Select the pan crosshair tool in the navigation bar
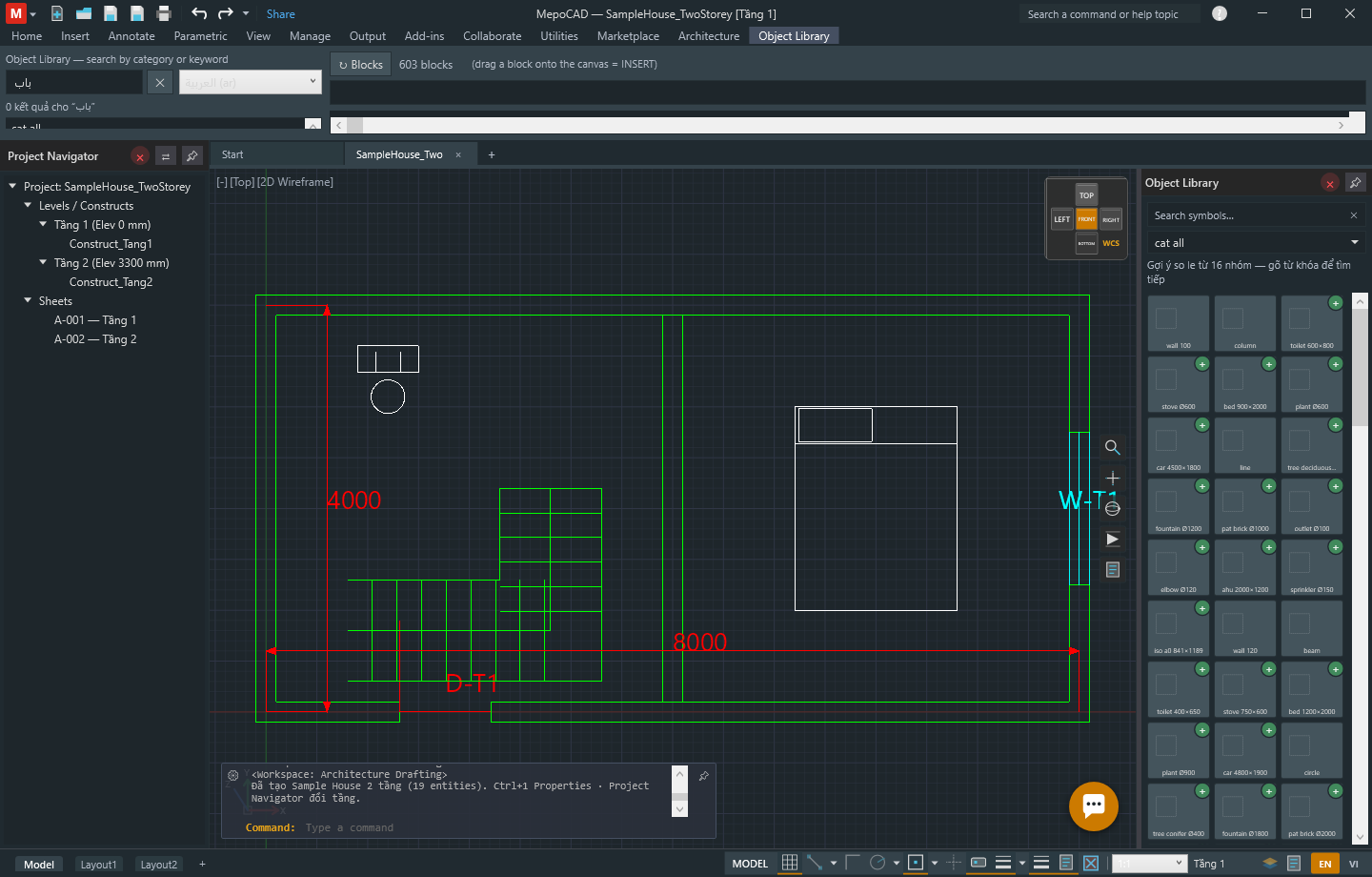The width and height of the screenshot is (1372, 877). pos(1112,478)
